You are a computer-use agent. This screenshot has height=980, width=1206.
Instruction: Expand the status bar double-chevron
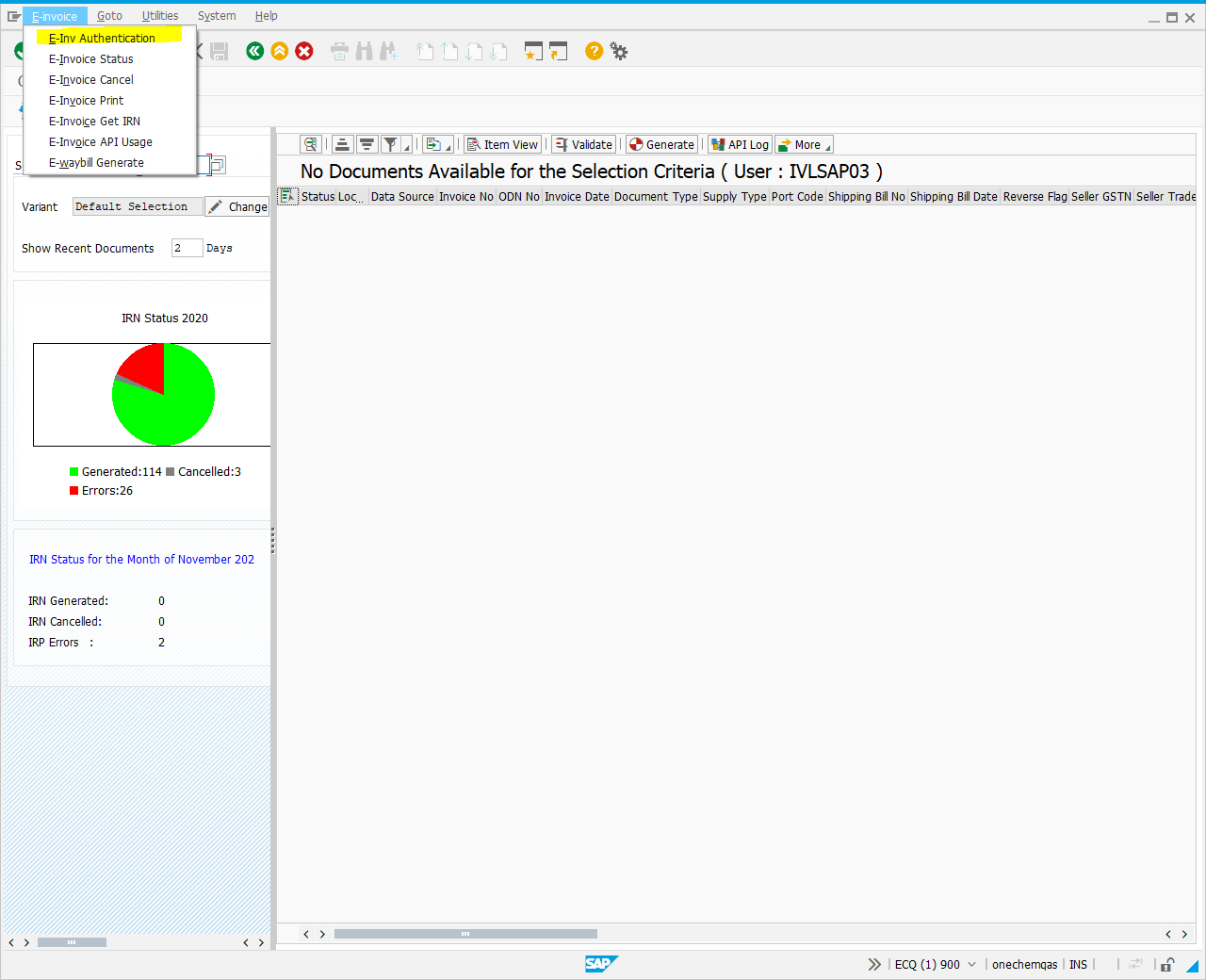click(874, 964)
